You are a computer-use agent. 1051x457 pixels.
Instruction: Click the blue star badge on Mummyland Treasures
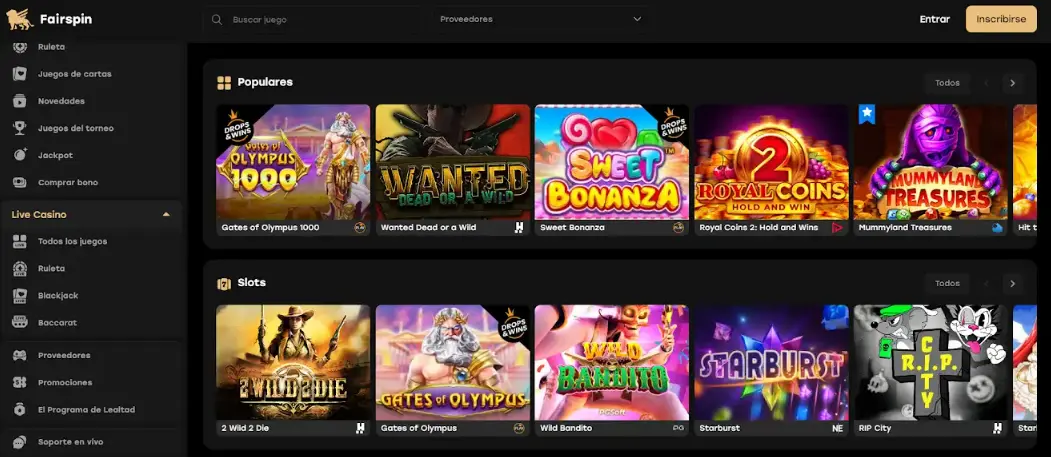click(867, 114)
